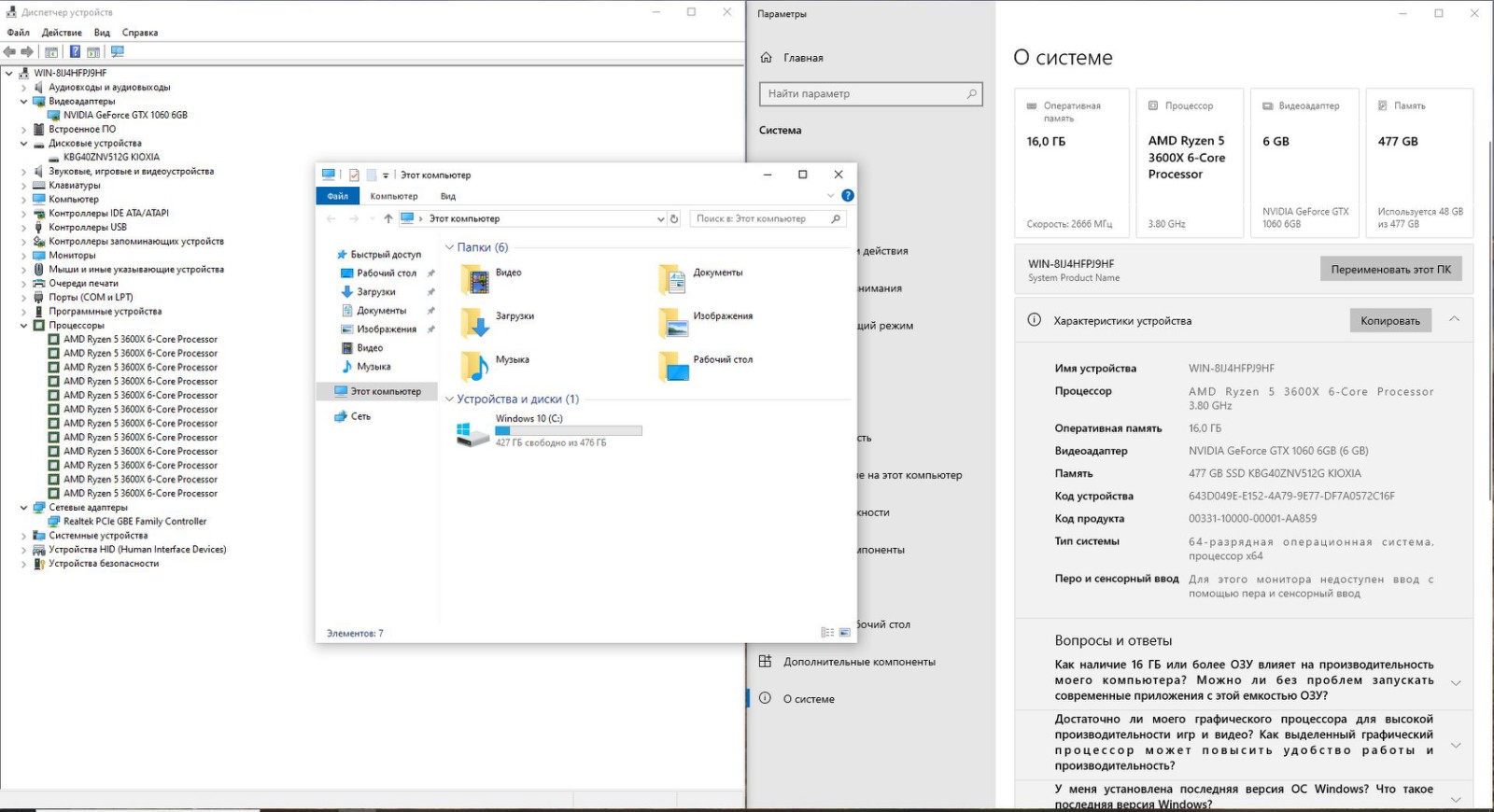The height and width of the screenshot is (812, 1494).
Task: Click the Главная home icon in Settings
Action: [x=767, y=58]
